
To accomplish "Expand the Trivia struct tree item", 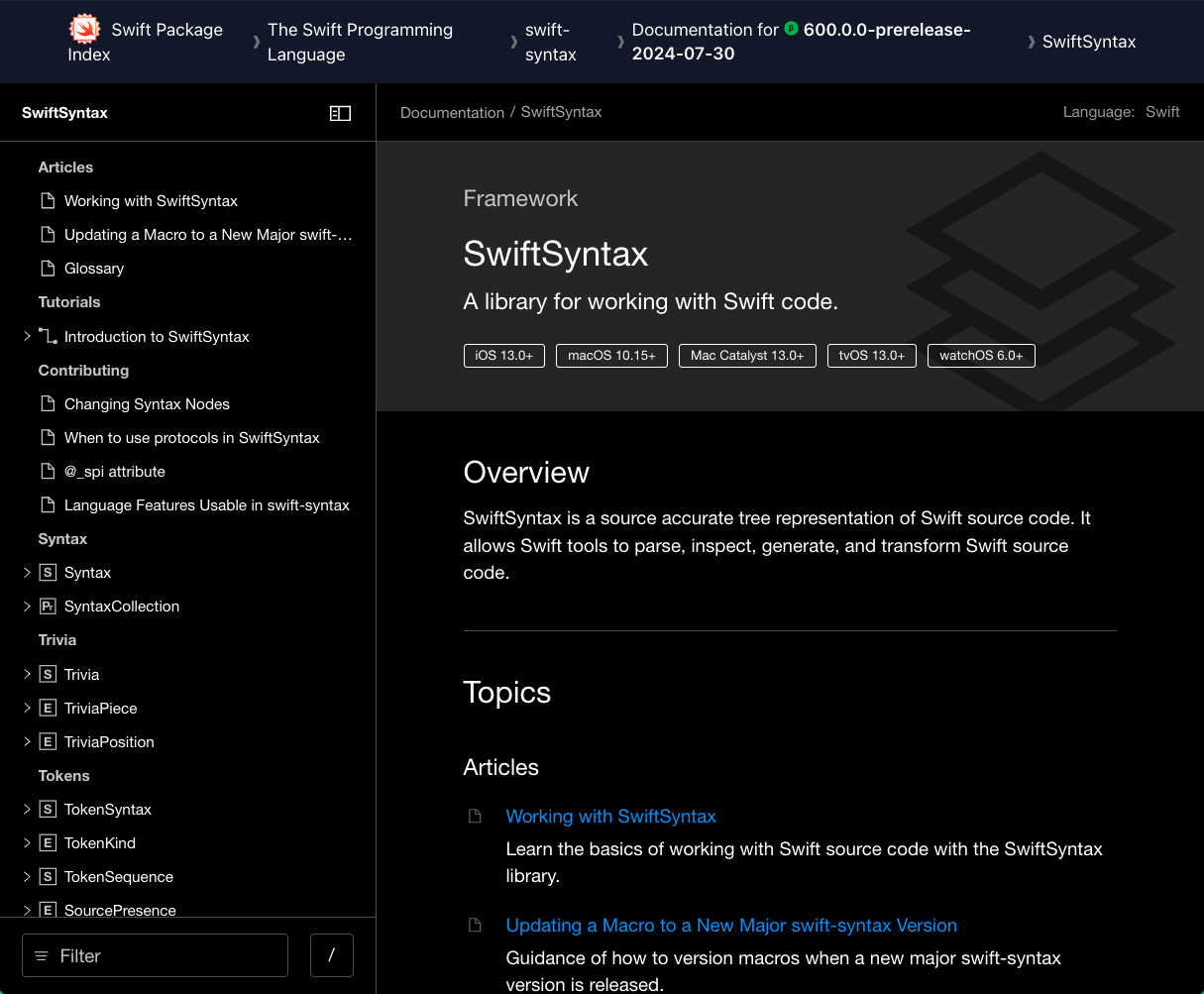I will [27, 675].
